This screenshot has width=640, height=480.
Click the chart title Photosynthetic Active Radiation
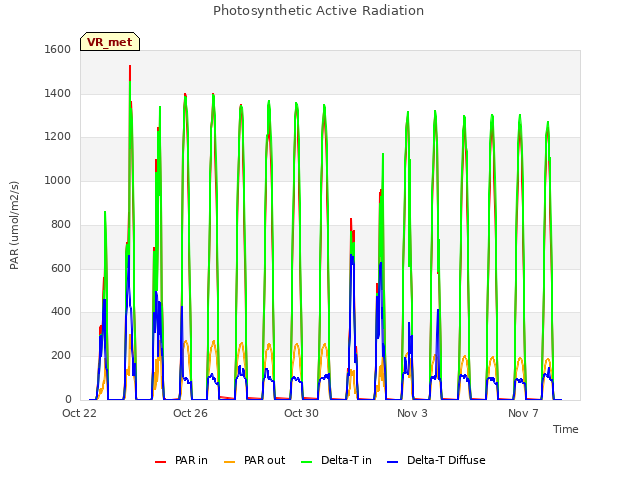tap(318, 11)
